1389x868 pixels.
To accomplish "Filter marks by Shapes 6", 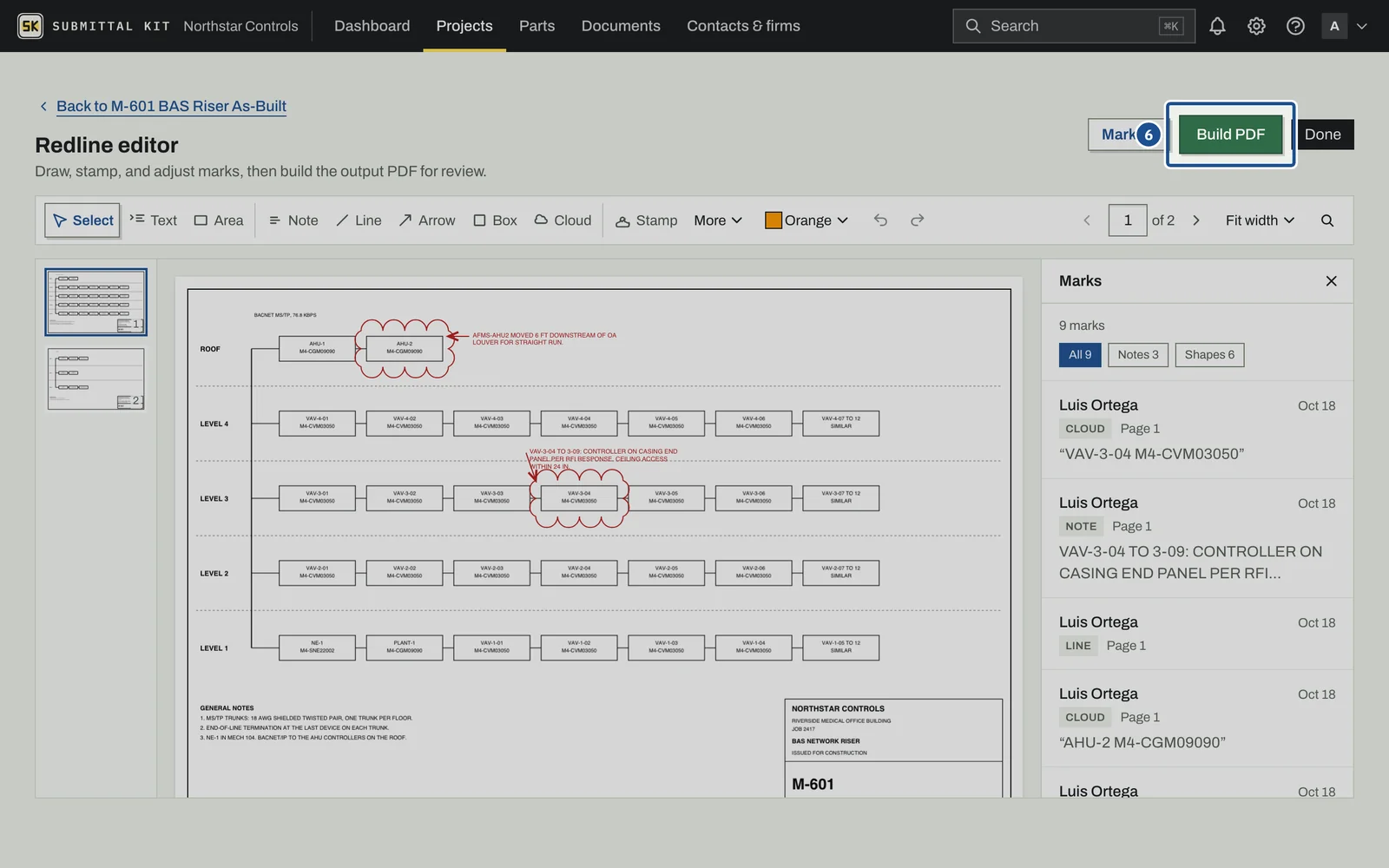I will click(x=1209, y=354).
